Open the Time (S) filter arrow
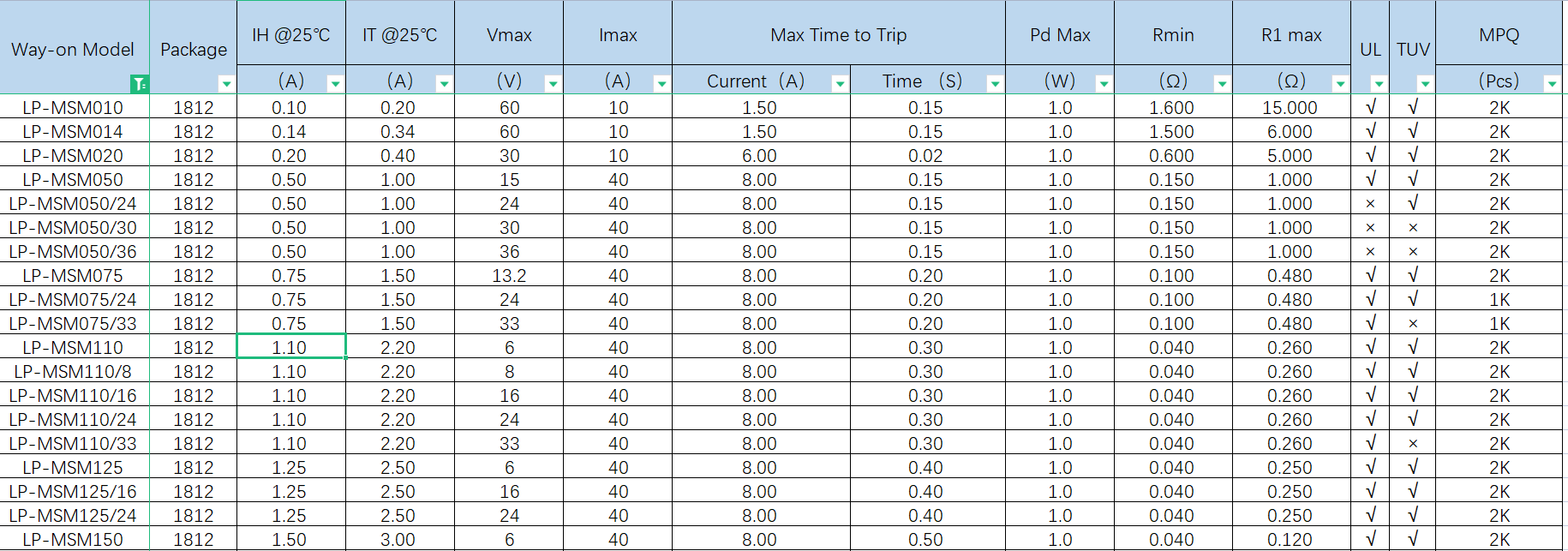 point(995,84)
